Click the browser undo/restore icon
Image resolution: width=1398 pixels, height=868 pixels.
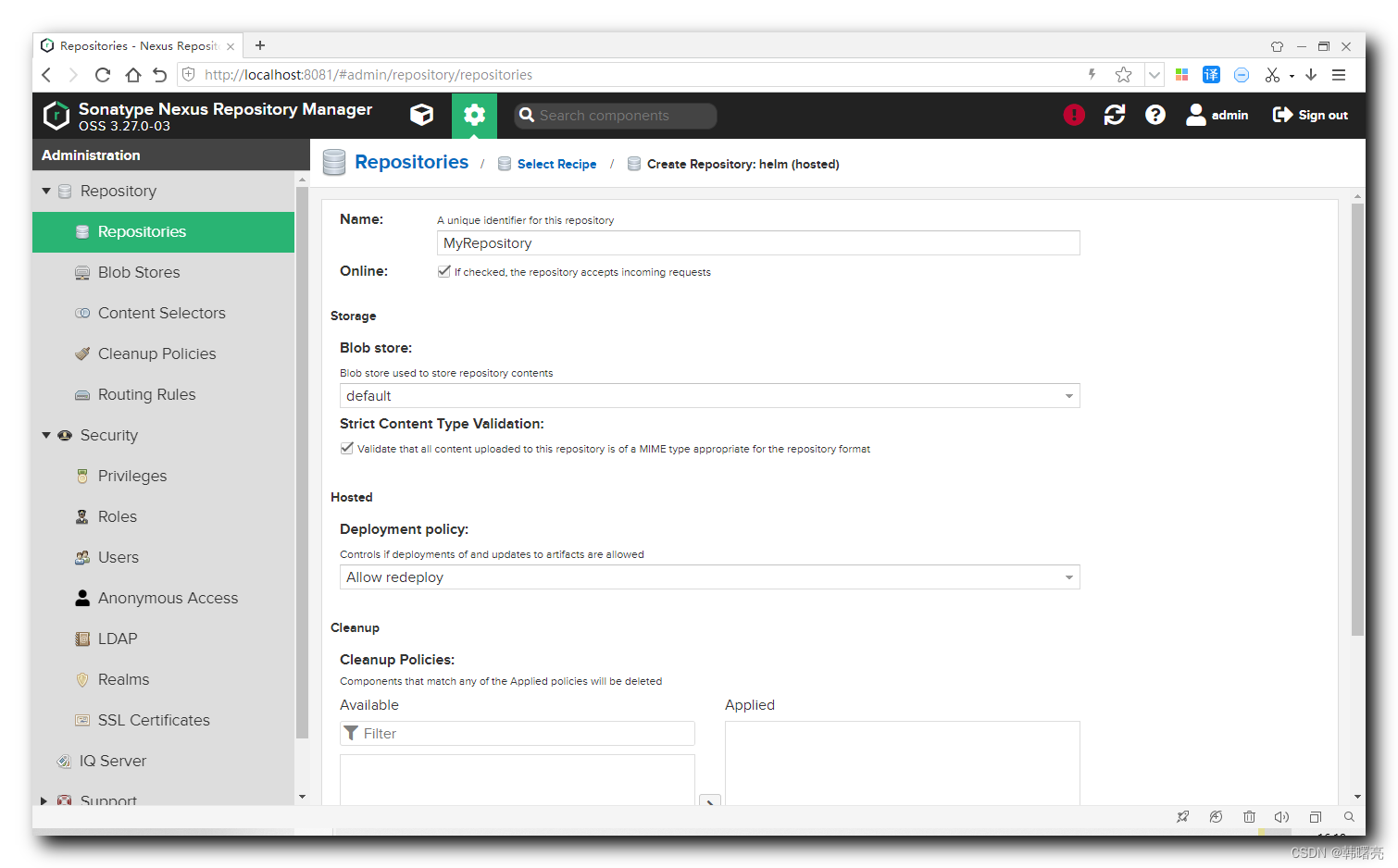click(x=160, y=75)
